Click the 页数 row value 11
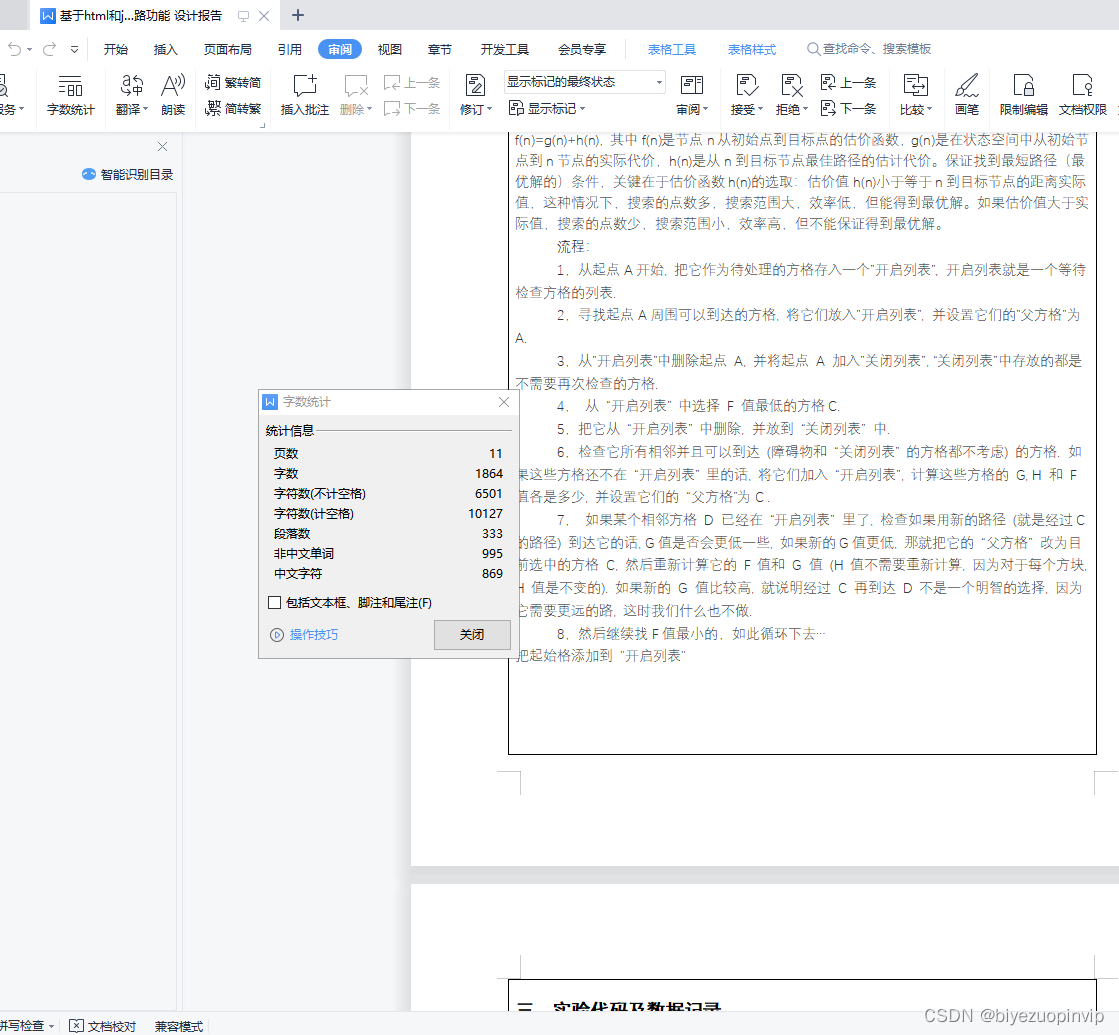This screenshot has height=1035, width=1119. 495,454
